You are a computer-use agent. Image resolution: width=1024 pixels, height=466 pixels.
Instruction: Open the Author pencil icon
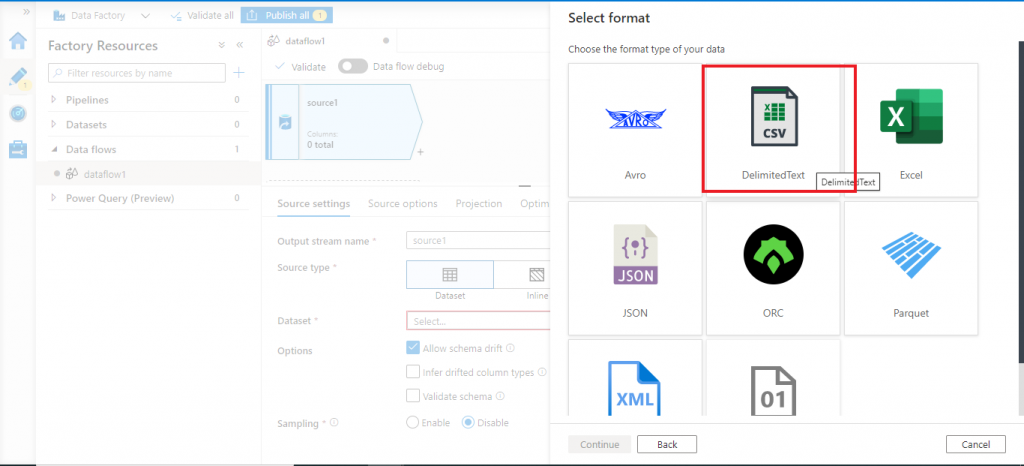coord(18,77)
